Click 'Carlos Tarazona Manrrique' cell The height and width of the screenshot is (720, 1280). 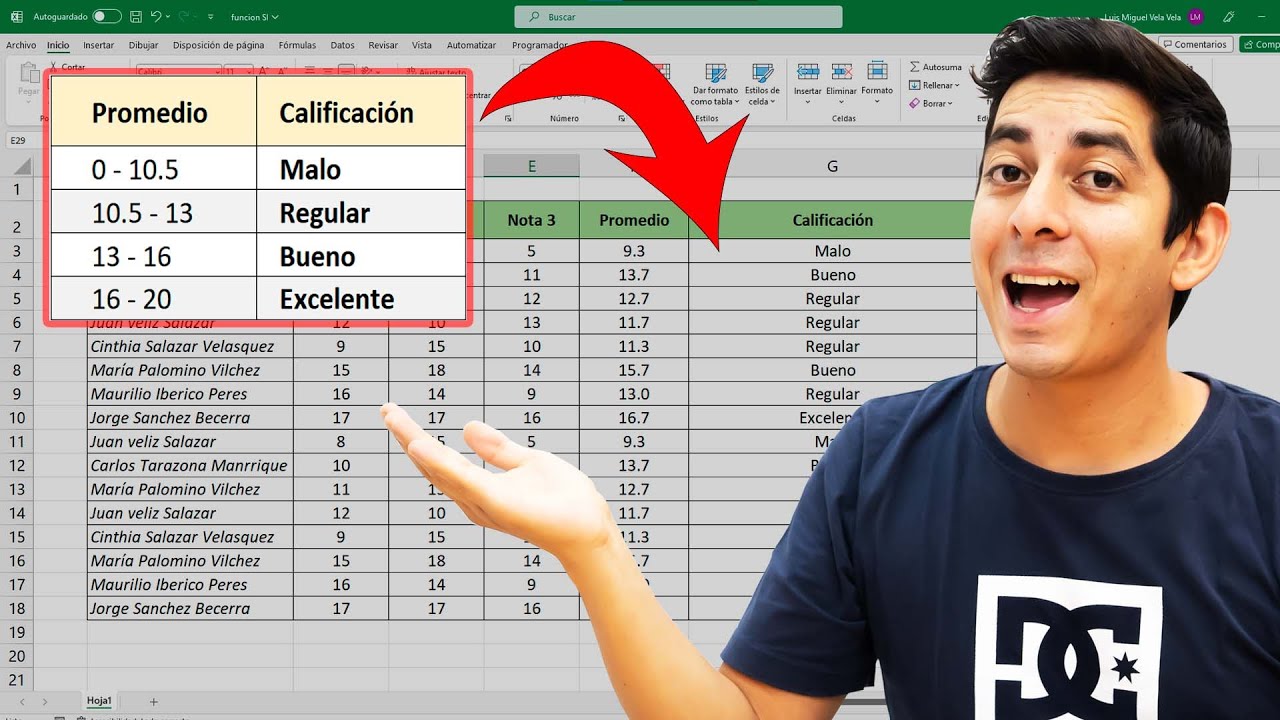pyautogui.click(x=190, y=465)
